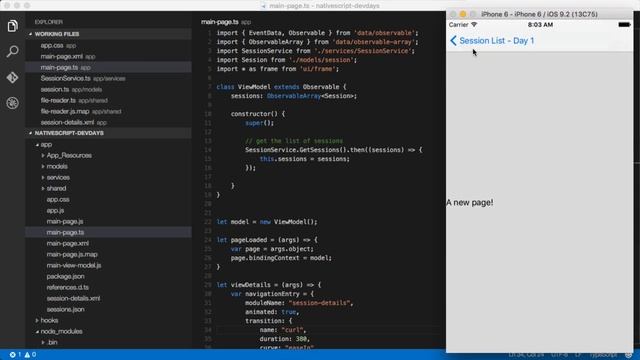Open app.css in app folder tree
This screenshot has height=360, width=640.
[x=109, y=200]
